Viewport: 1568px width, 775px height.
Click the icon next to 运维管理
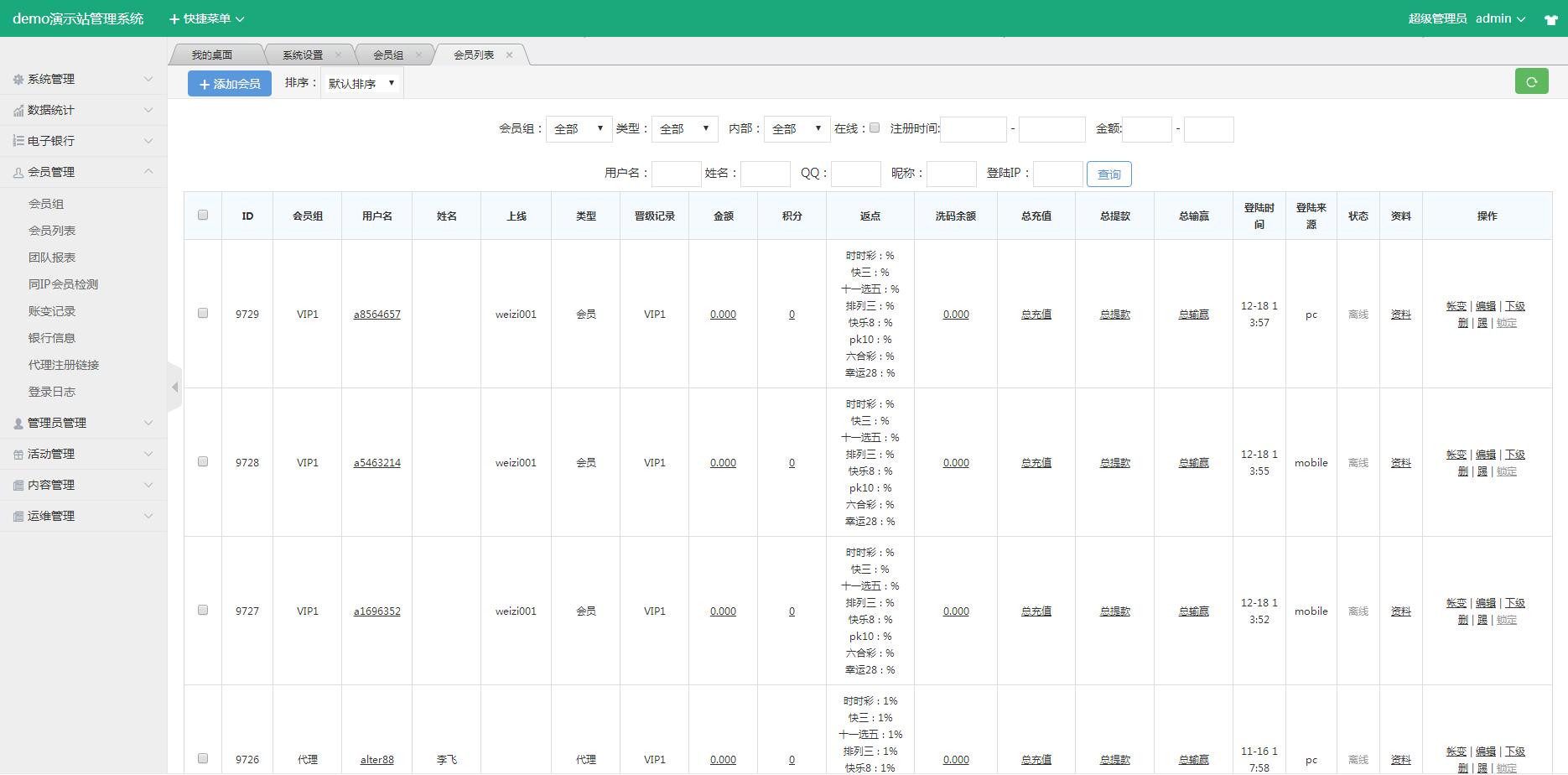click(x=18, y=517)
